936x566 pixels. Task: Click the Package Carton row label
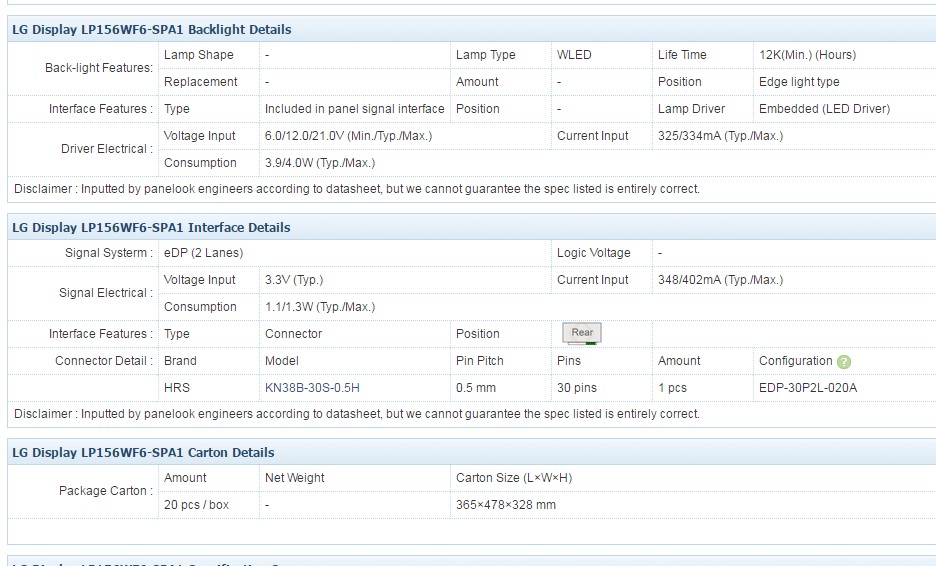106,491
